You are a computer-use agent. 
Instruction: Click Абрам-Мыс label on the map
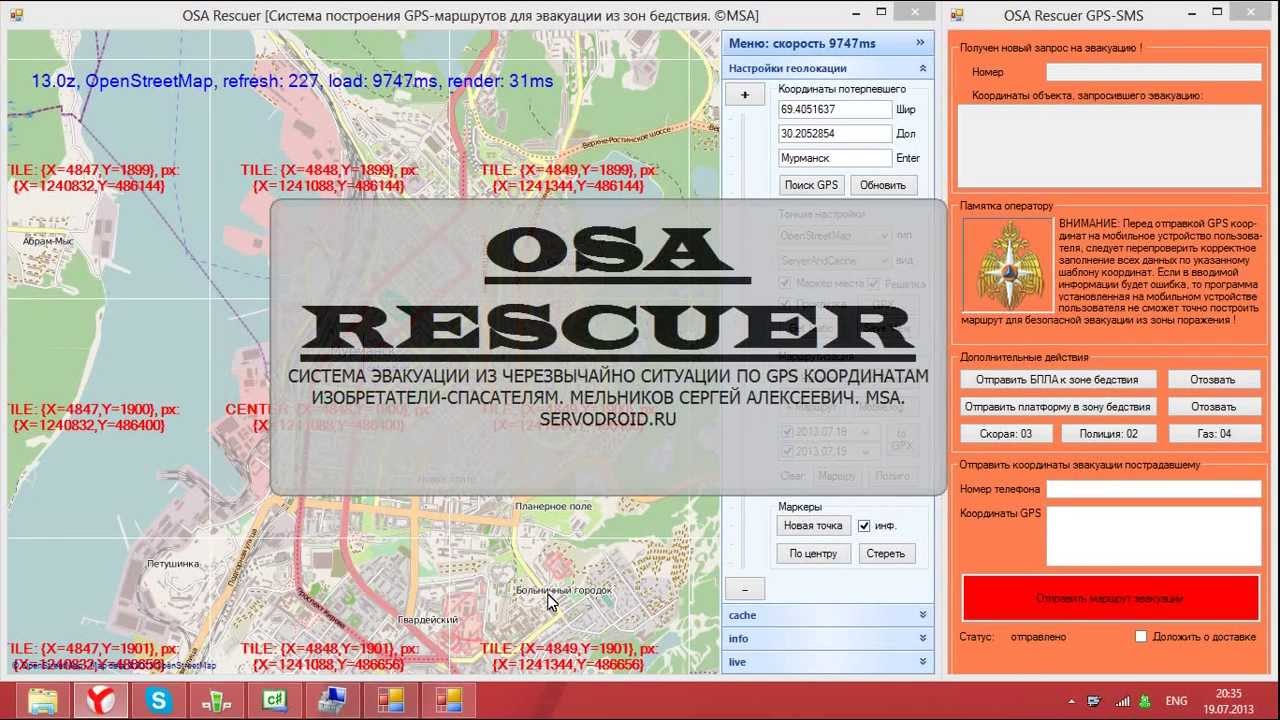[47, 241]
